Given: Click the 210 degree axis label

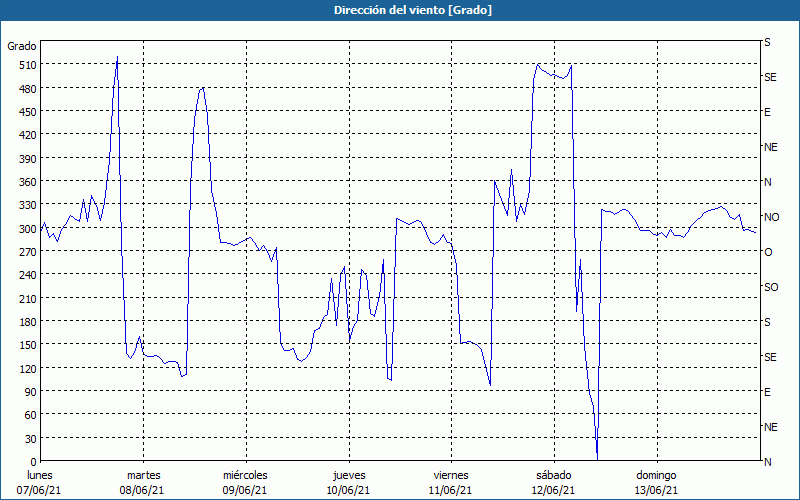Looking at the screenshot, I should click(28, 298).
